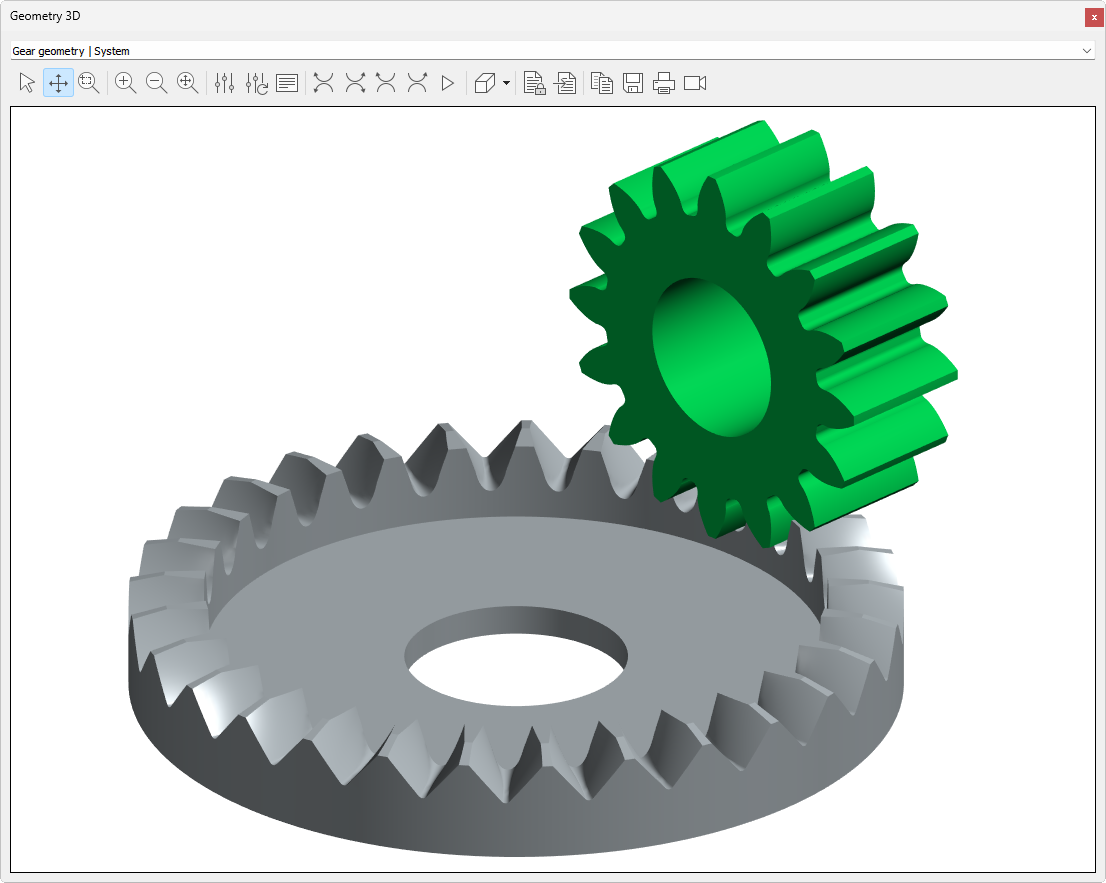1106x883 pixels.
Task: Activate zoom window selection tool
Action: coord(89,83)
